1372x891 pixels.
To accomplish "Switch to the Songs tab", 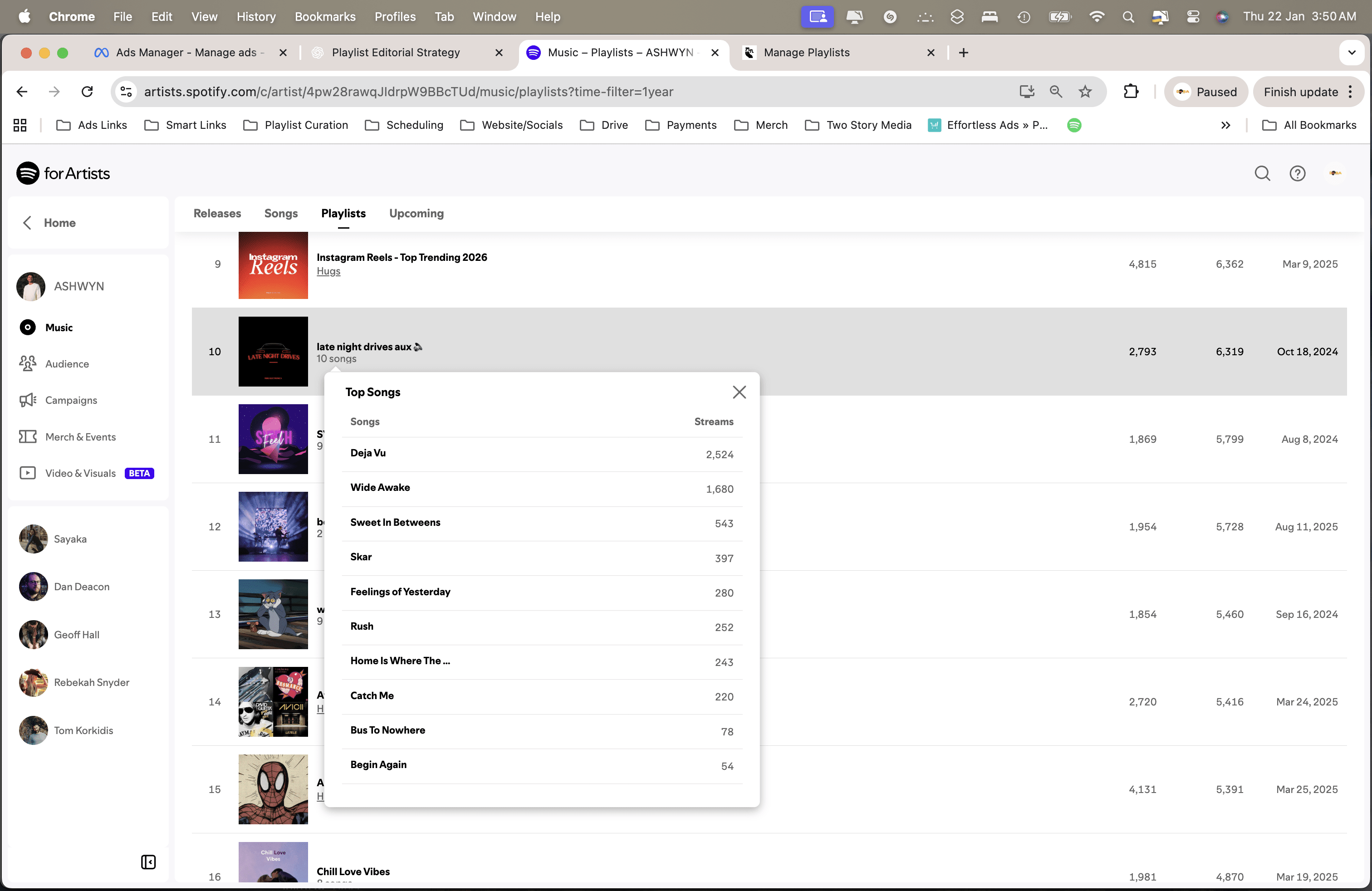I will (281, 213).
